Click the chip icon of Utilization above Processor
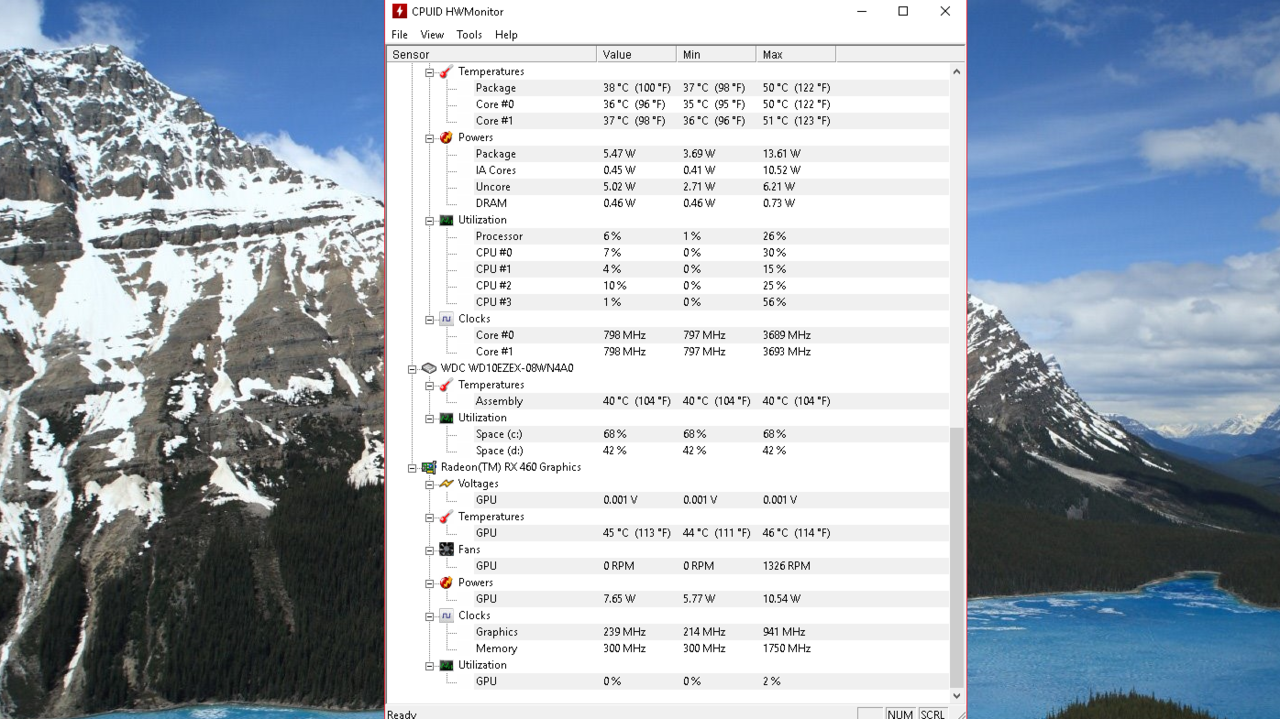Image resolution: width=1280 pixels, height=719 pixels. [x=446, y=220]
